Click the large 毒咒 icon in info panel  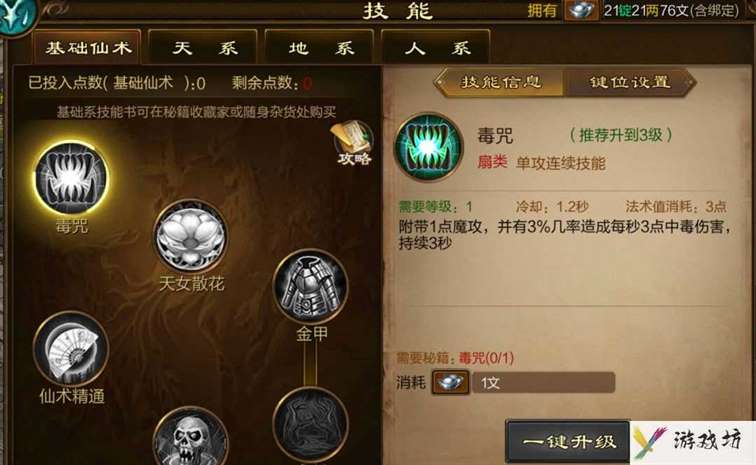coord(428,147)
